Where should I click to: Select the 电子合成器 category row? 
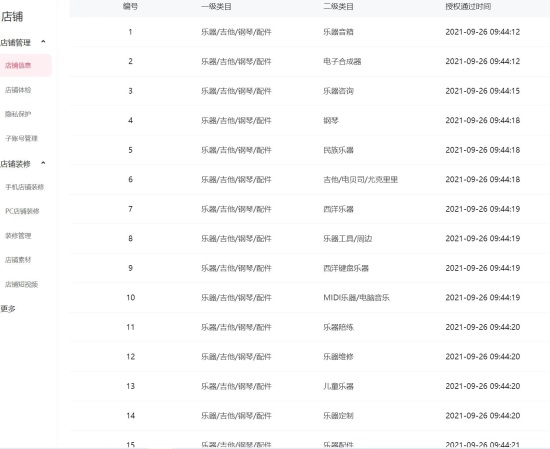point(310,61)
